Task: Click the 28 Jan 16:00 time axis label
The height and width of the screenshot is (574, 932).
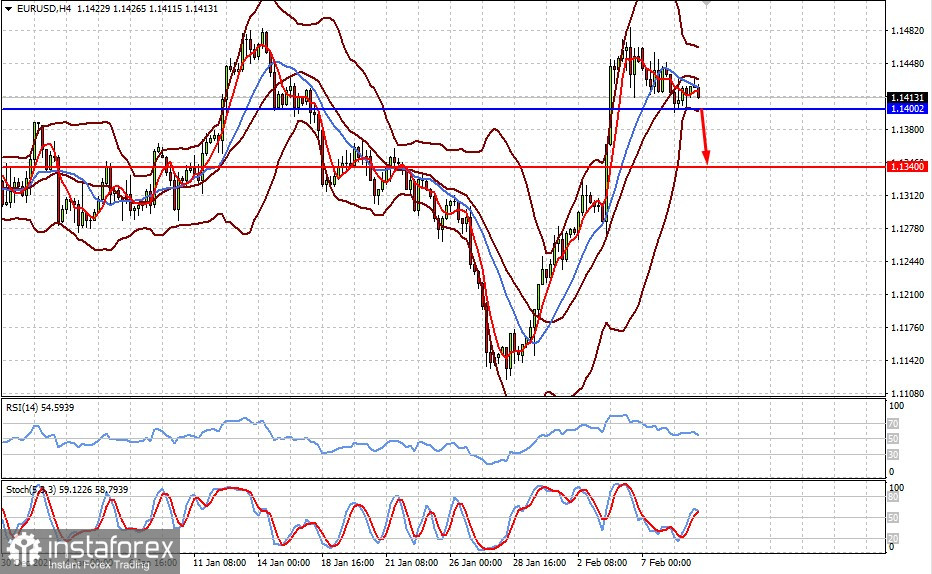Action: point(539,563)
